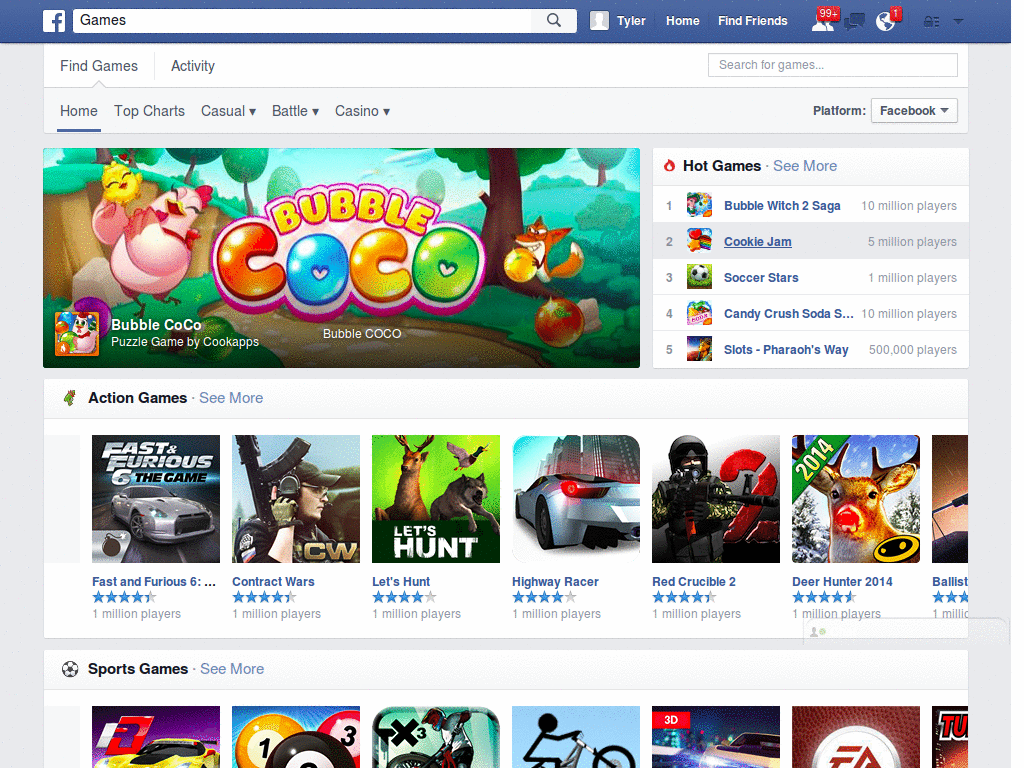1024x768 pixels.
Task: Open Slots - Pharaoh's Way link
Action: point(786,349)
